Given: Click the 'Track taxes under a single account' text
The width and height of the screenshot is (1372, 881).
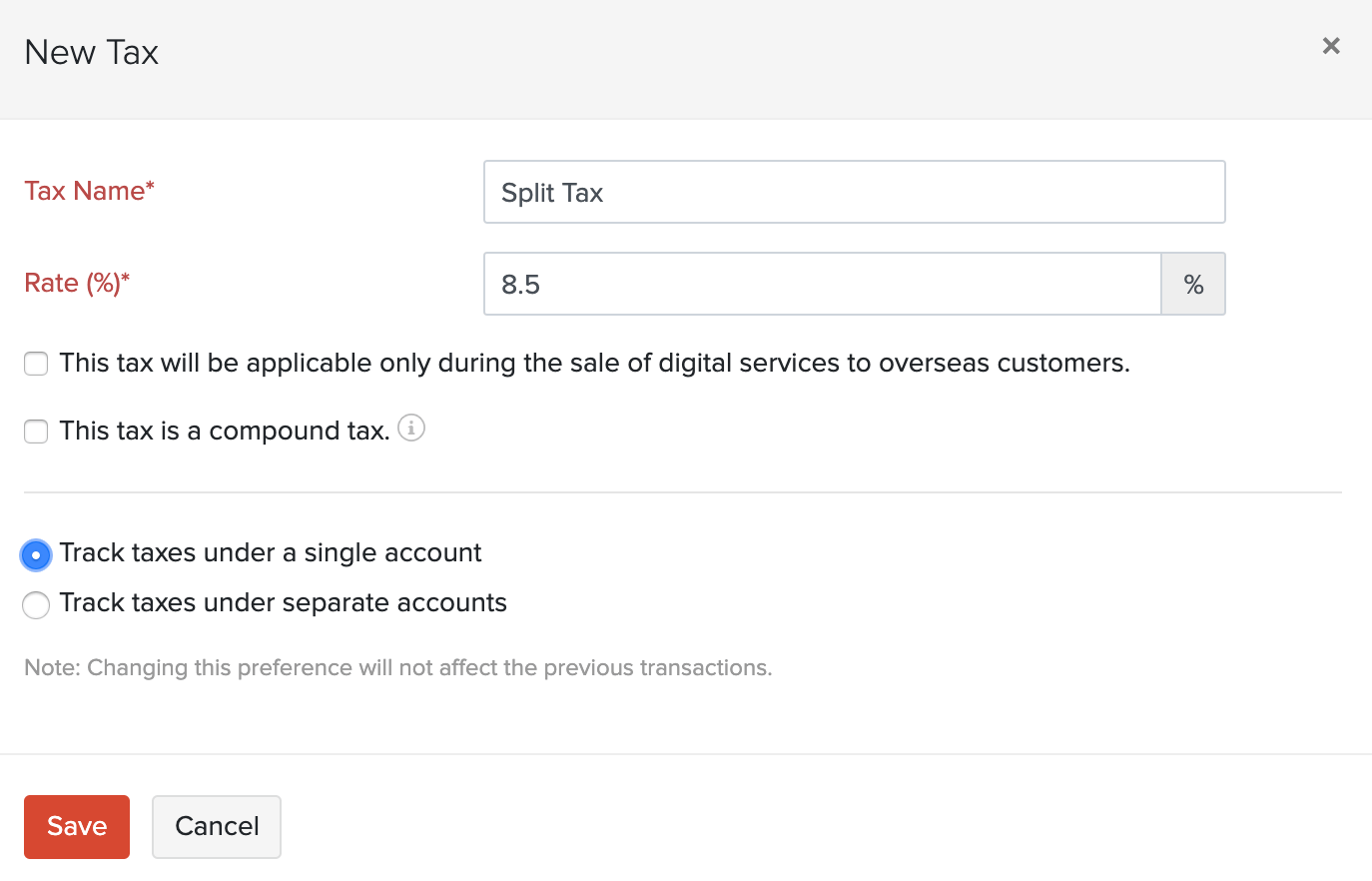Looking at the screenshot, I should coord(270,552).
